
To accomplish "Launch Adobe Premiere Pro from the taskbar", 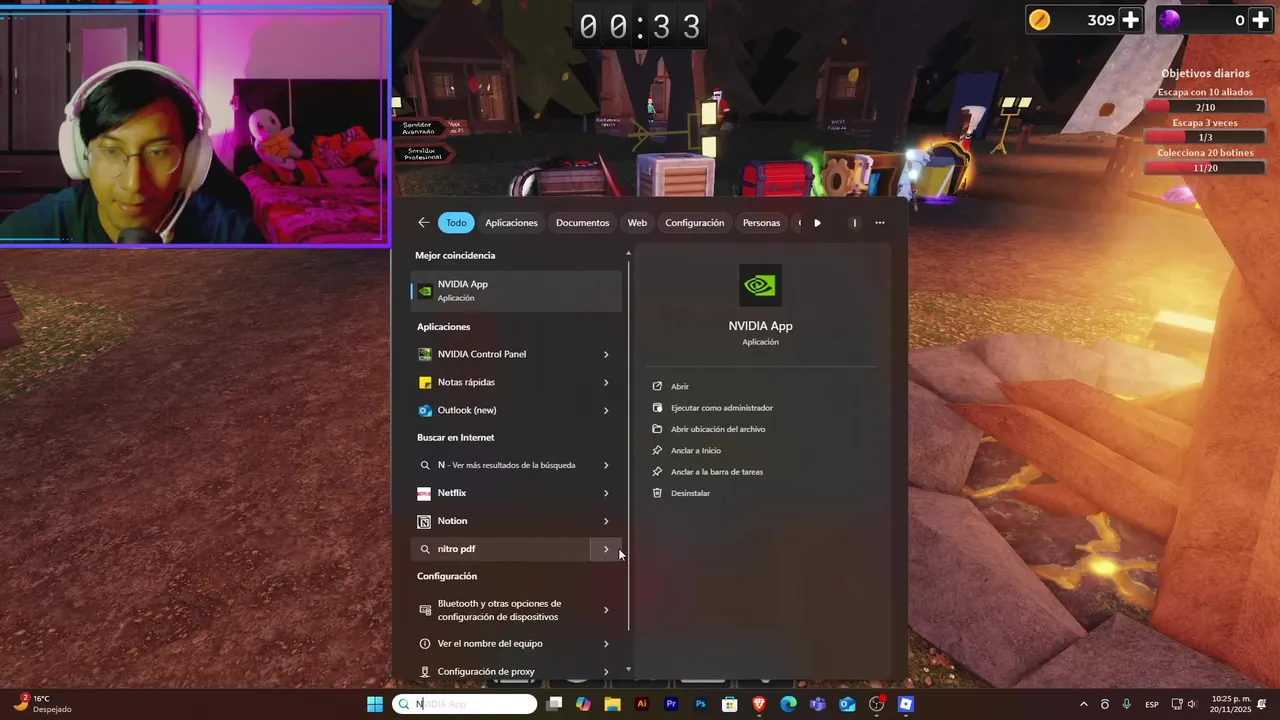I will click(671, 704).
